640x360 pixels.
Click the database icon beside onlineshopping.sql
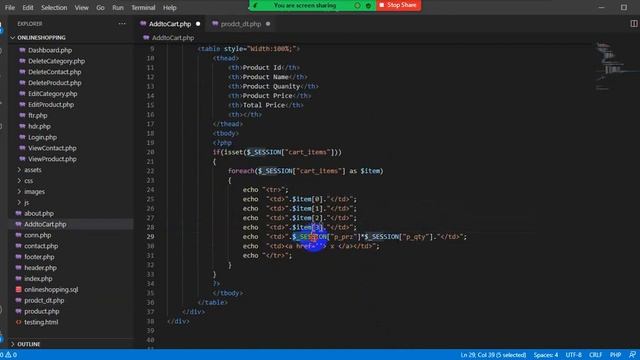pos(18,290)
